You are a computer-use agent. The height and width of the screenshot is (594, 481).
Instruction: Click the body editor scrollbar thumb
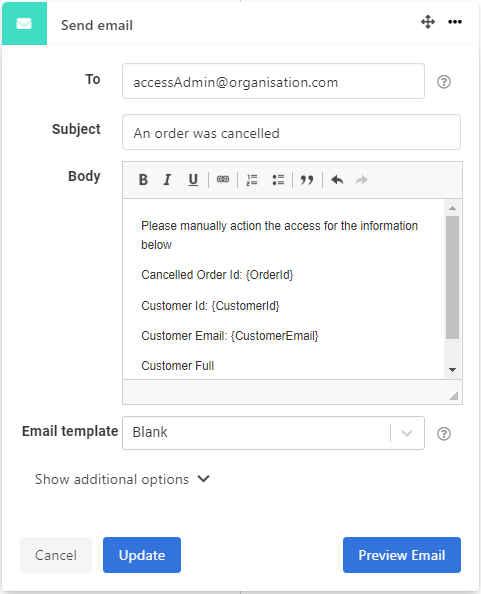452,277
